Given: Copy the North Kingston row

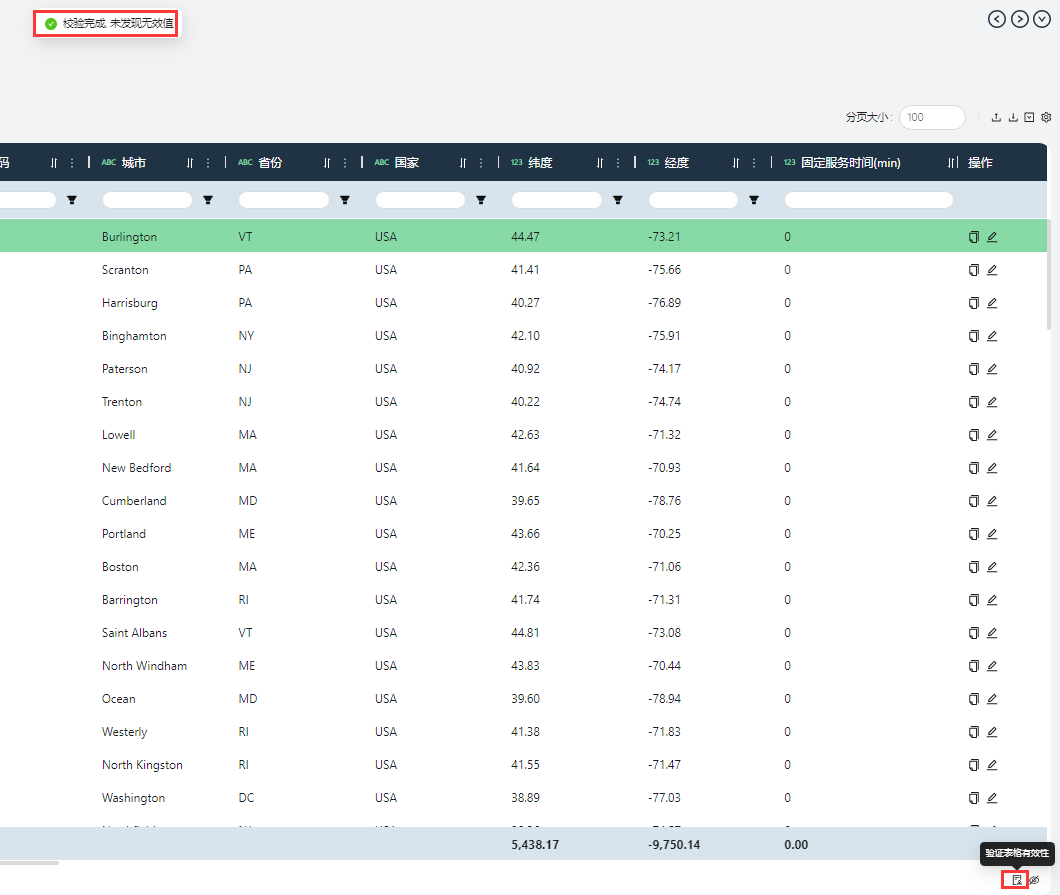Looking at the screenshot, I should tap(973, 765).
